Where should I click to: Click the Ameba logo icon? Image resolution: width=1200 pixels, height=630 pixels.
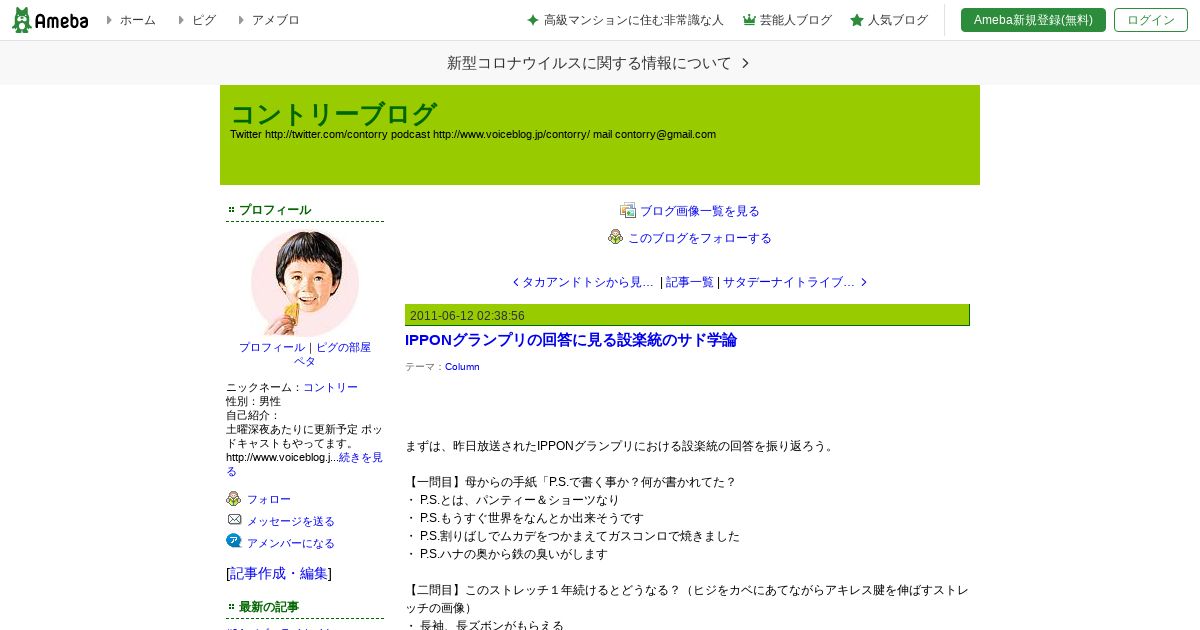(x=50, y=20)
